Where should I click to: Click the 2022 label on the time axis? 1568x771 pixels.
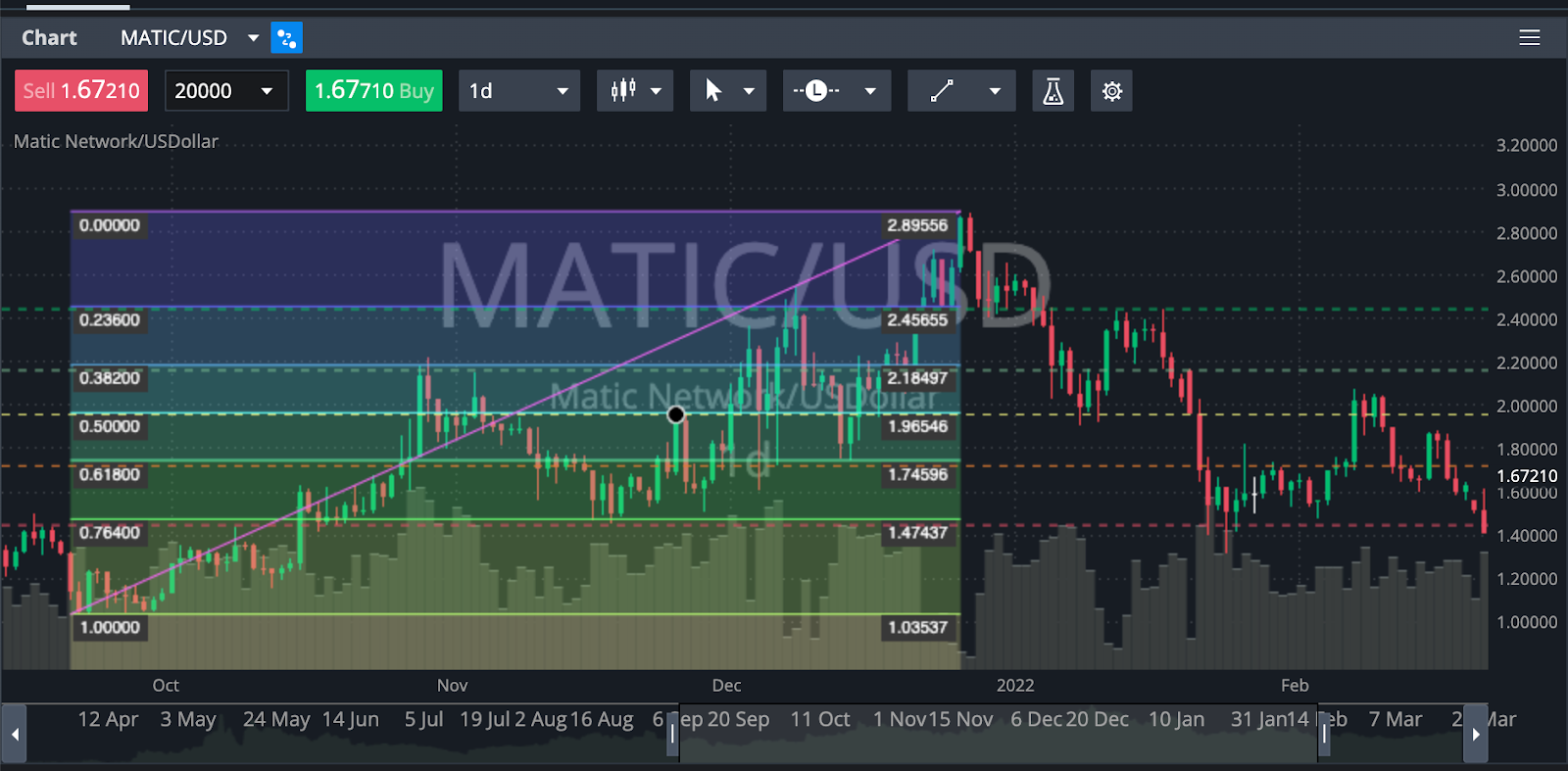1015,686
